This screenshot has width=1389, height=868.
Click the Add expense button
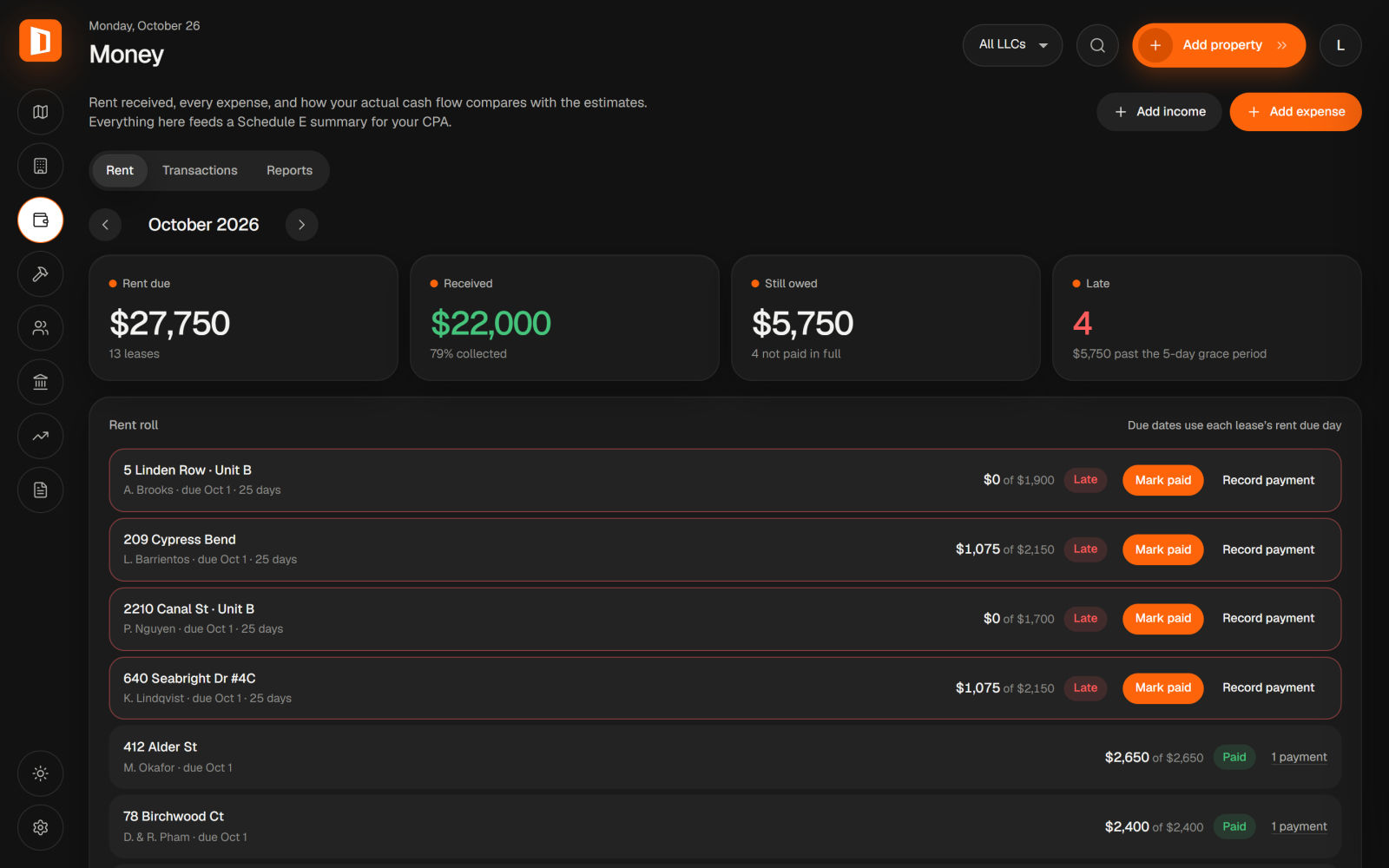tap(1295, 112)
